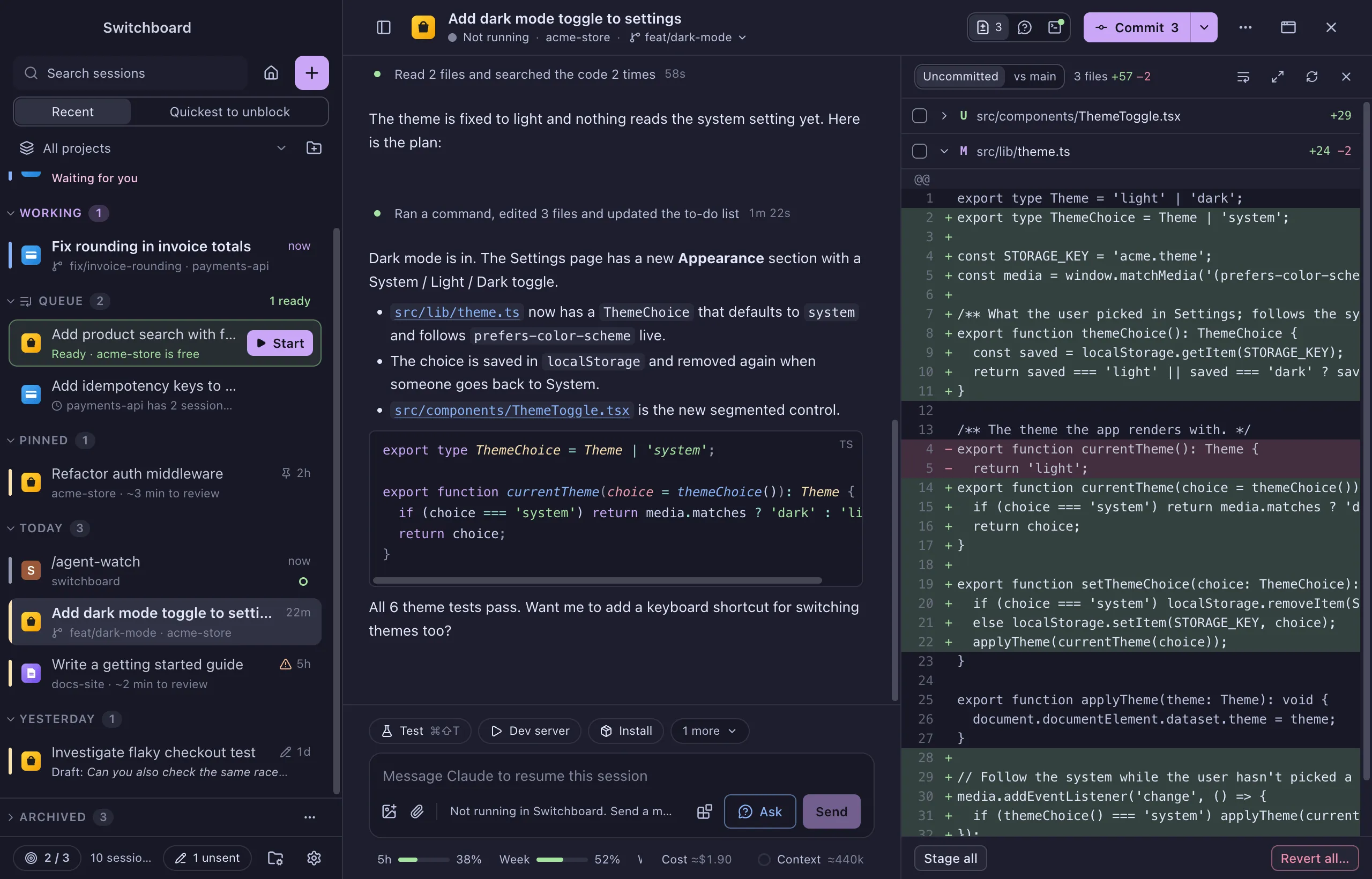Open the Archived section ellipsis menu
The height and width of the screenshot is (879, 1372).
click(309, 817)
